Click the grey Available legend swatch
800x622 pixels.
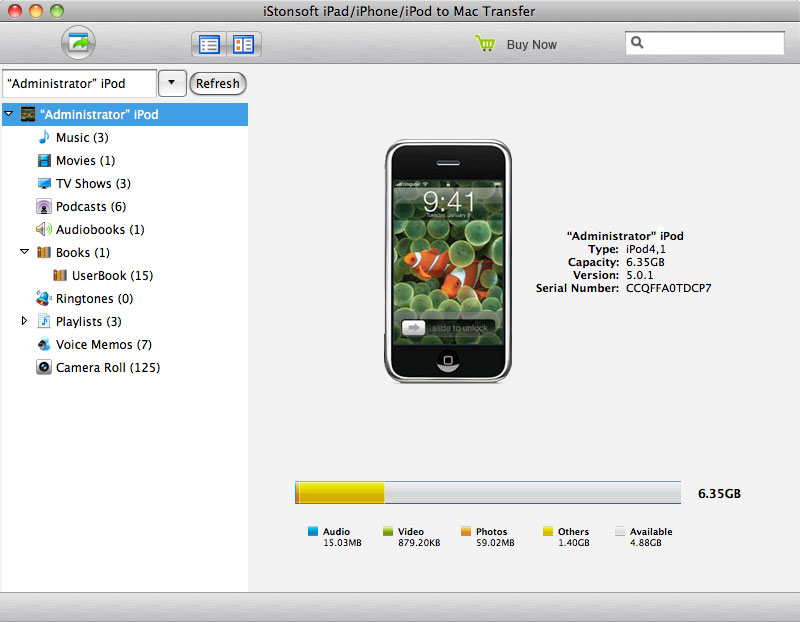click(620, 531)
